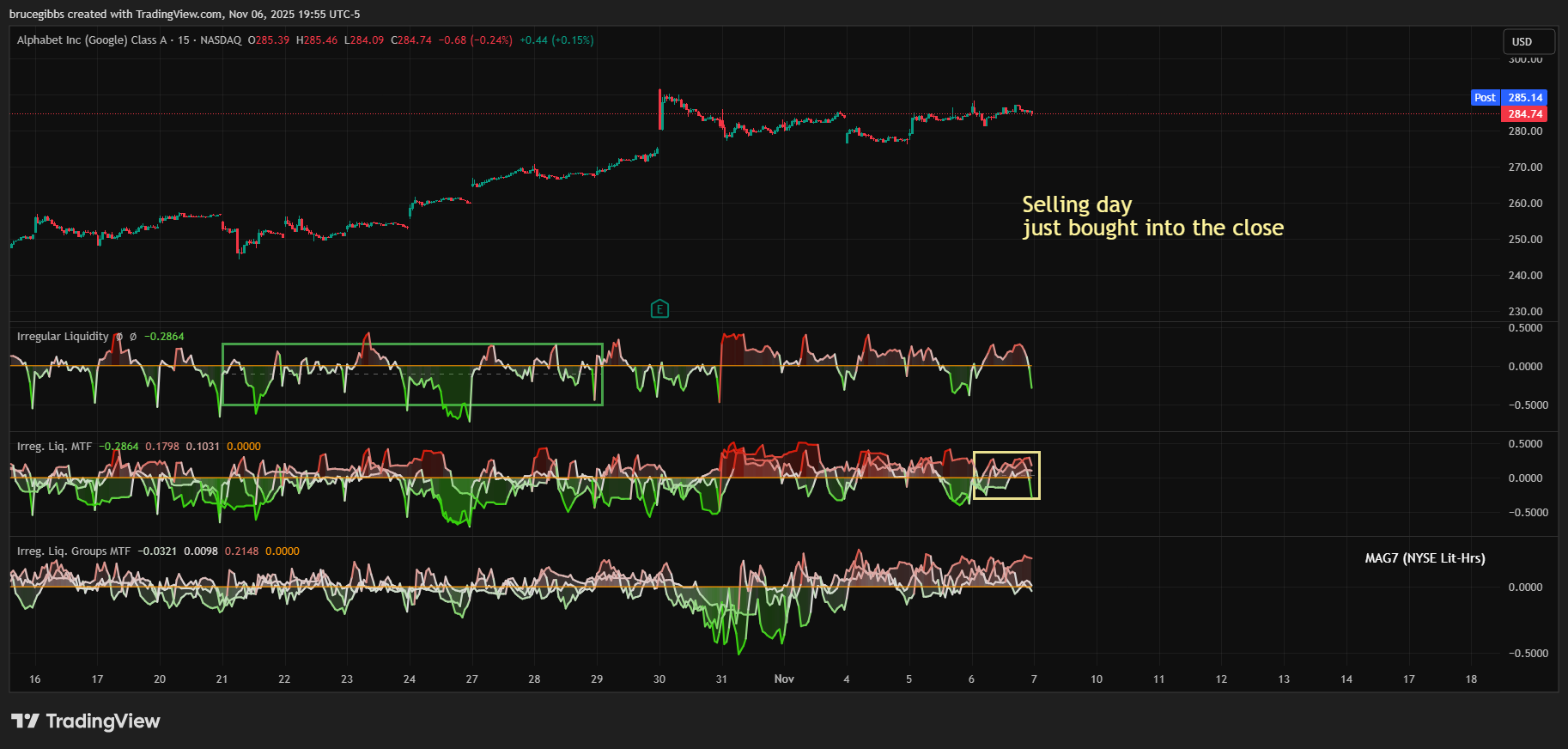The width and height of the screenshot is (1568, 749).
Task: Click the MAG7 (NYSE Lit-Hrs) text label
Action: coord(1425,558)
